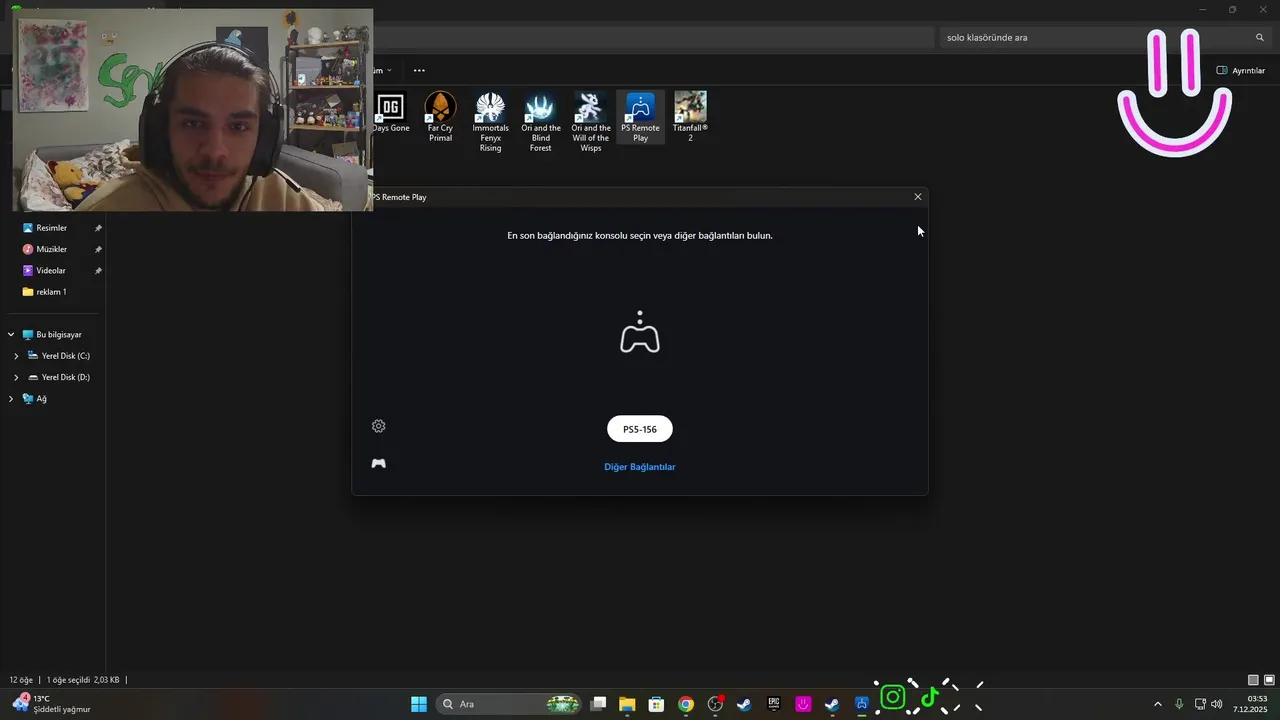Switch to PS Remote Play on the taskbar

tap(861, 704)
